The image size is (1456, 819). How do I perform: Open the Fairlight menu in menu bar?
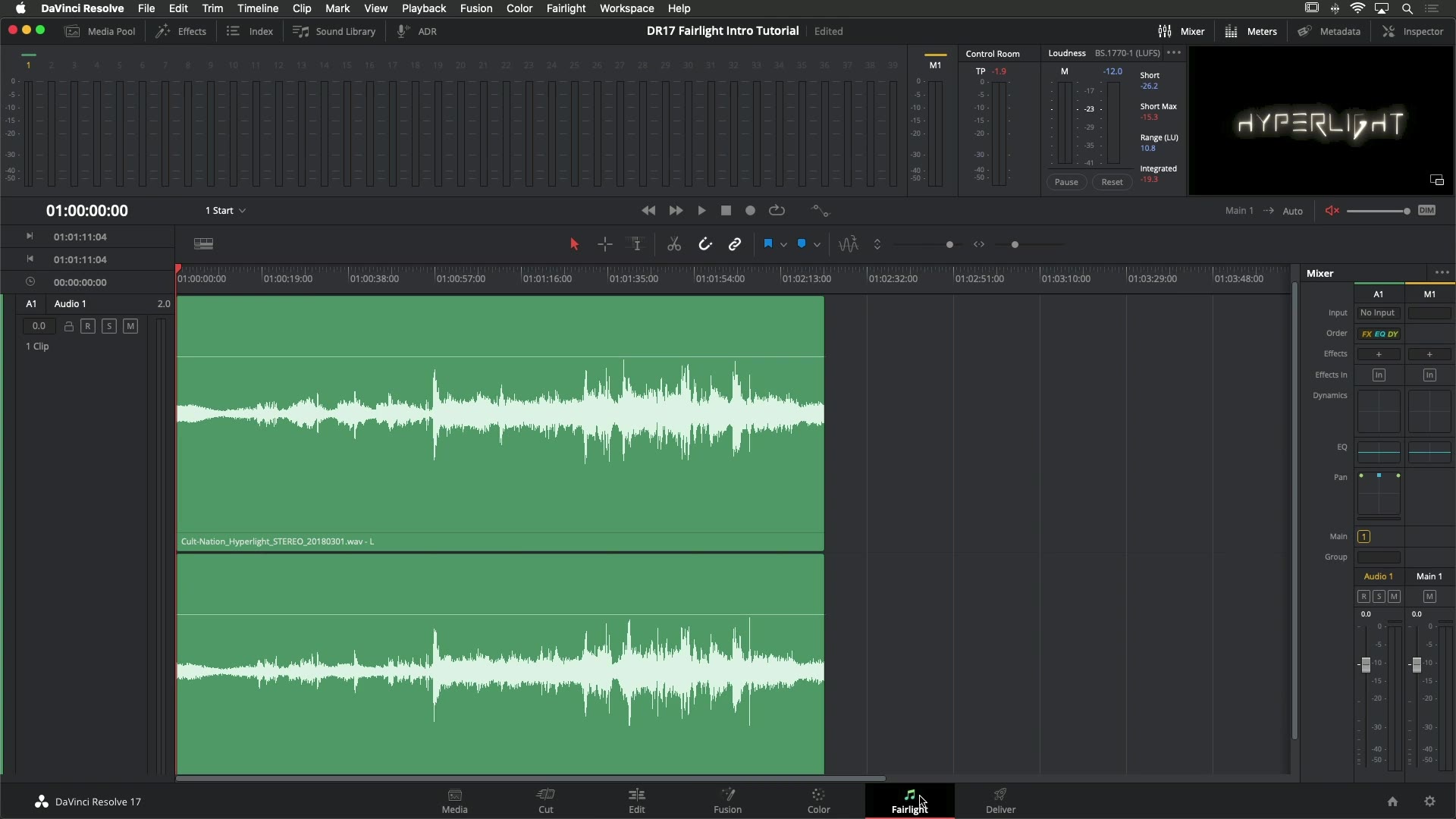566,8
